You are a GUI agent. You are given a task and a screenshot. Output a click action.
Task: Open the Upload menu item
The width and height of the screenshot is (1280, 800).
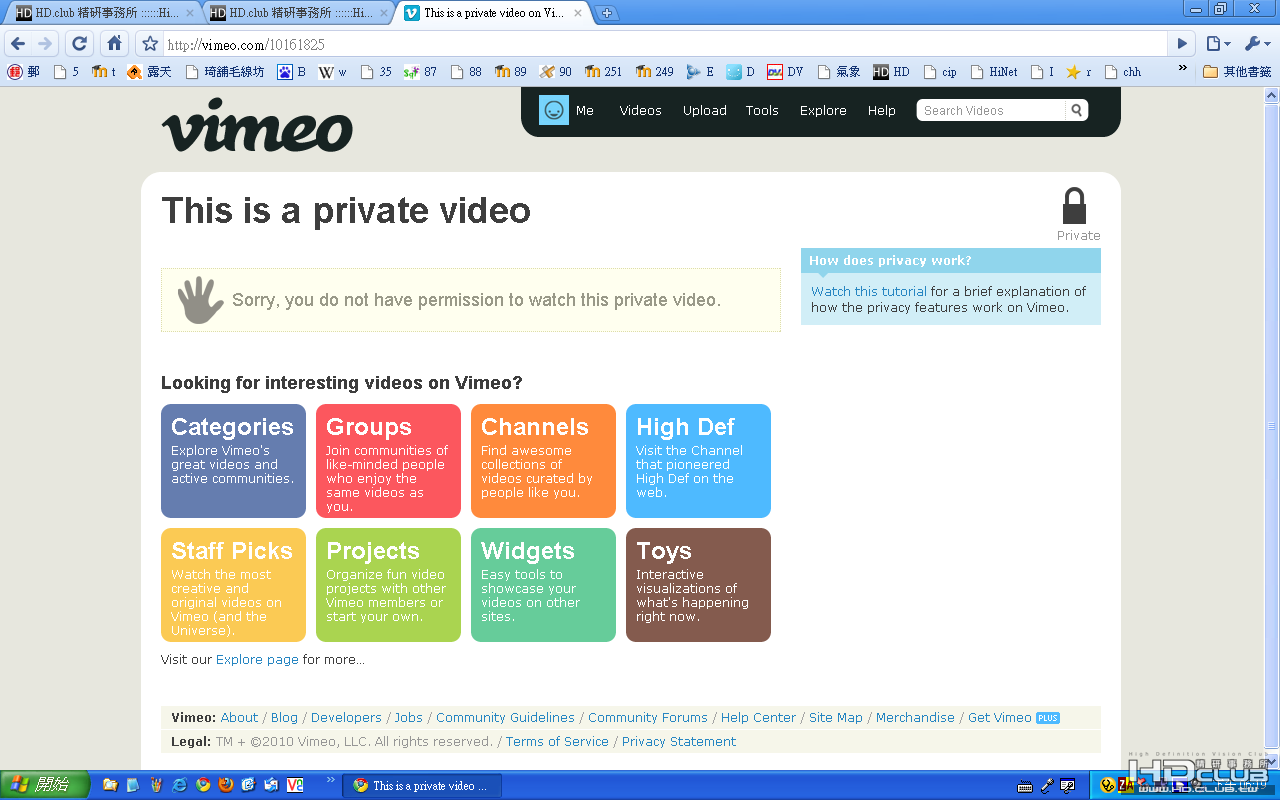click(705, 111)
